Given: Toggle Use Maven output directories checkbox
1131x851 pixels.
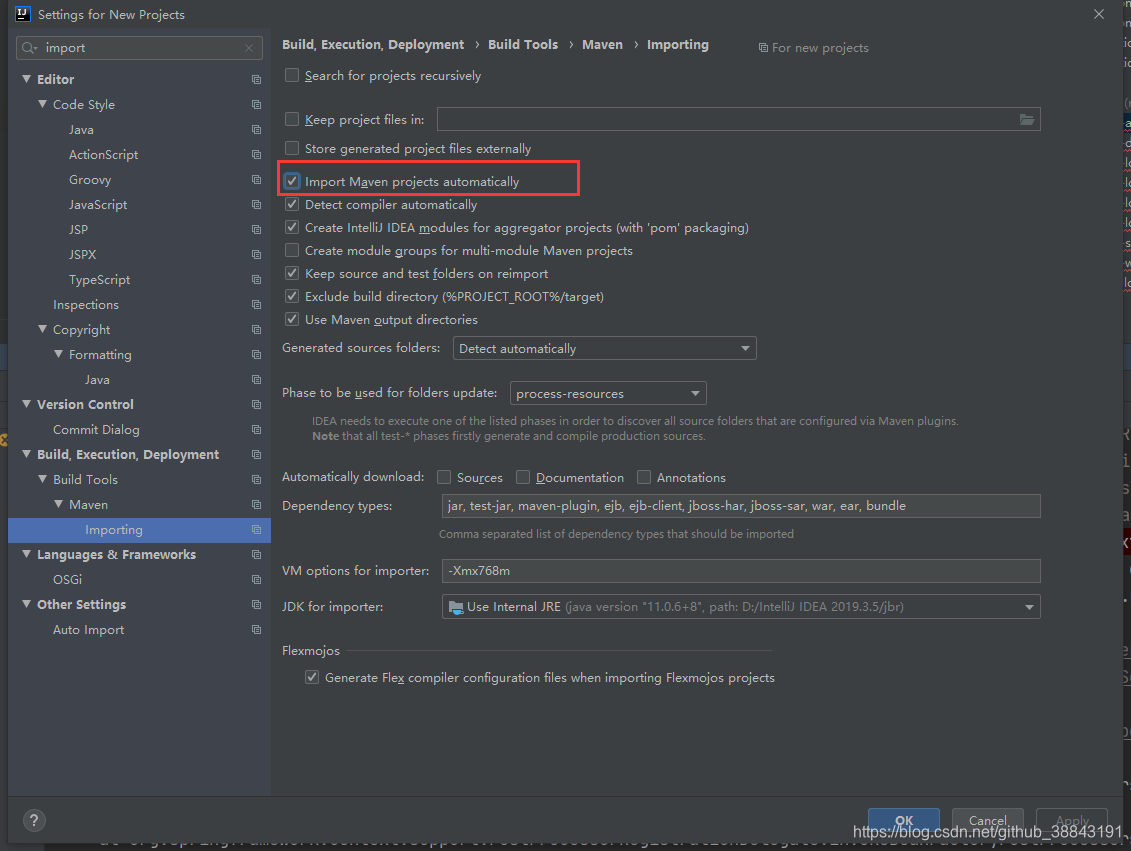Looking at the screenshot, I should 292,319.
